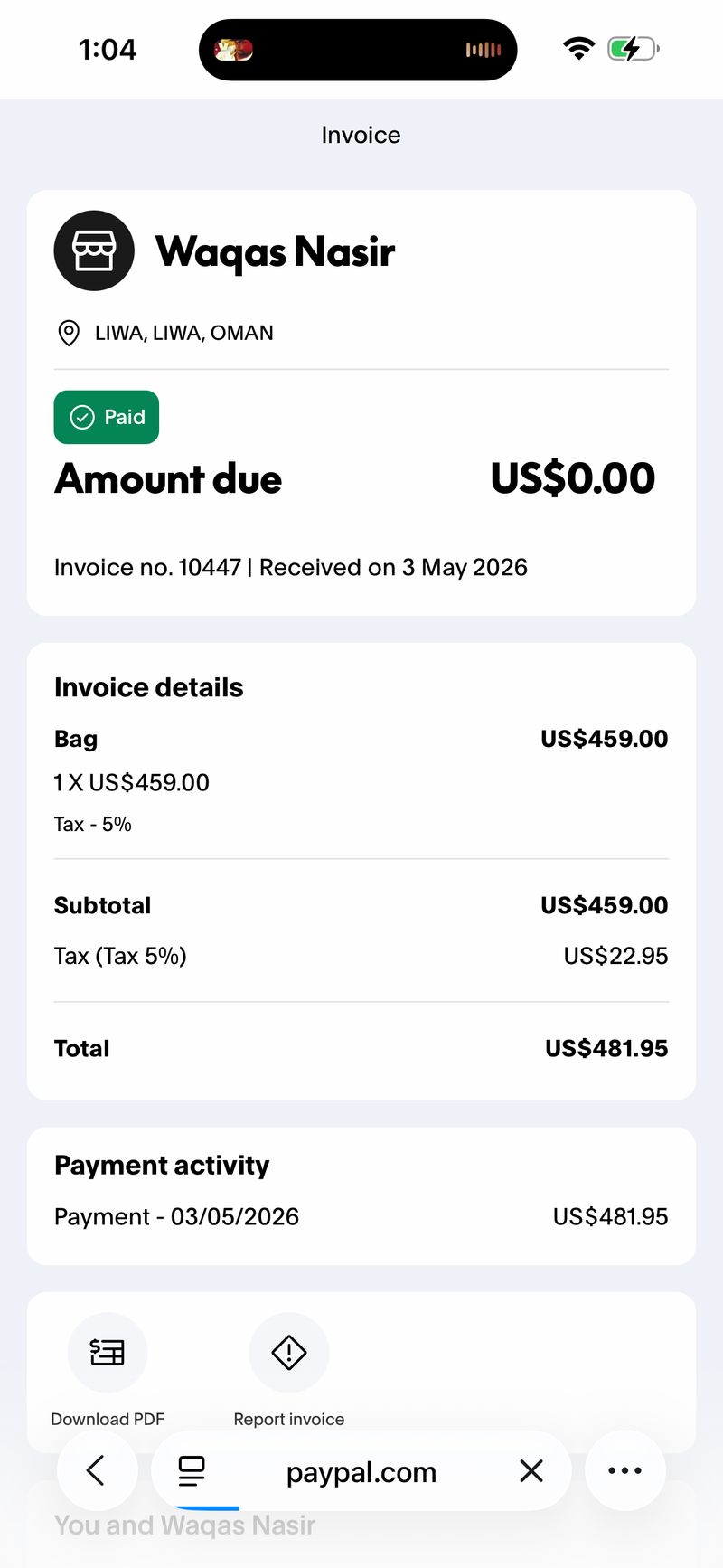The height and width of the screenshot is (1568, 723).
Task: Select the Report invoice label
Action: click(289, 1419)
